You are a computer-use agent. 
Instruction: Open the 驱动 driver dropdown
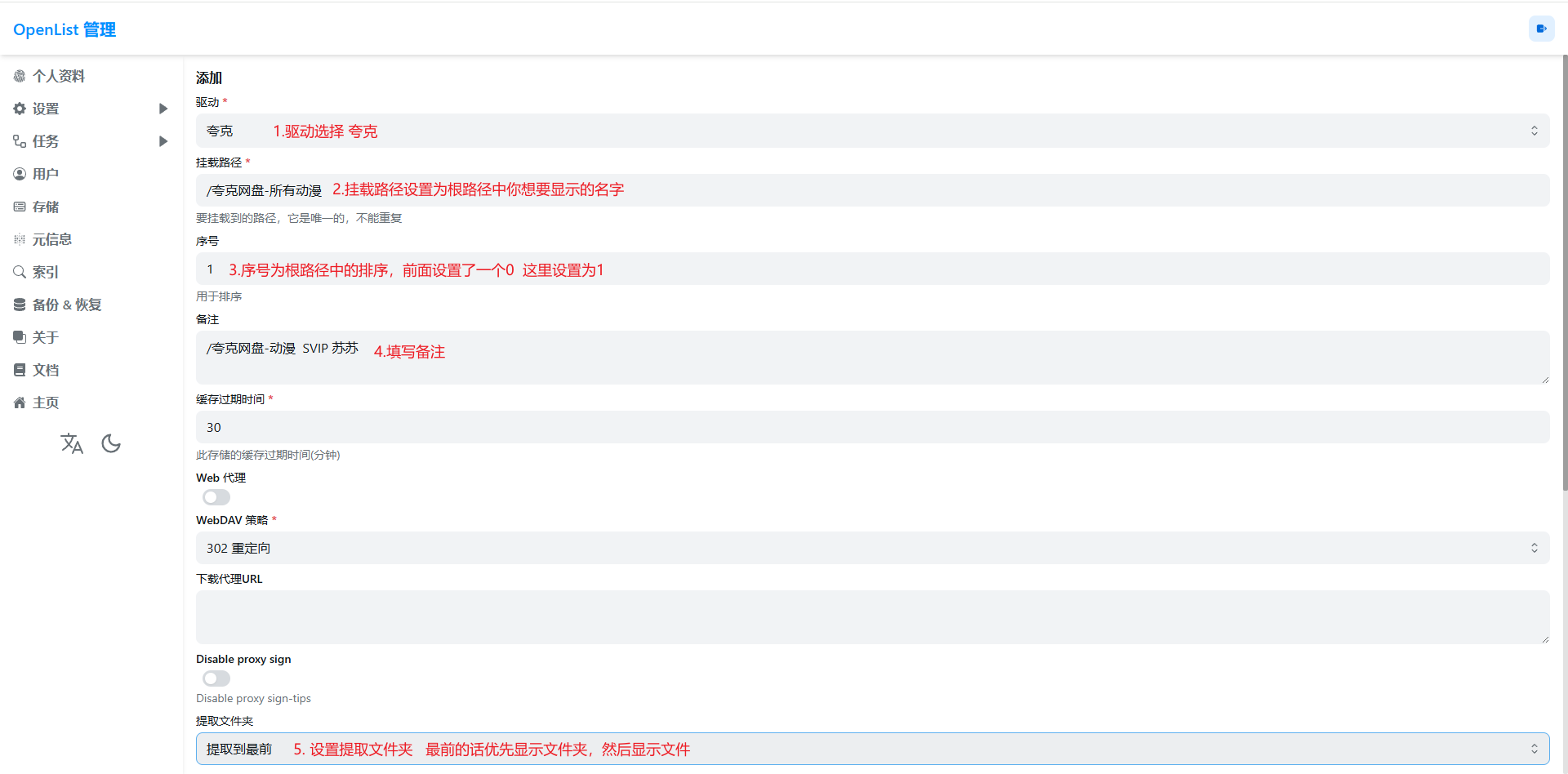[872, 131]
